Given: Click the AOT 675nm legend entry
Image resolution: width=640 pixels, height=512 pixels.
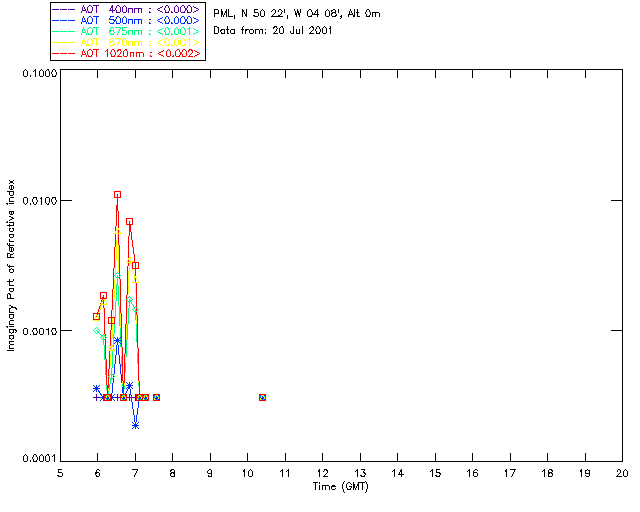Looking at the screenshot, I should [x=127, y=31].
